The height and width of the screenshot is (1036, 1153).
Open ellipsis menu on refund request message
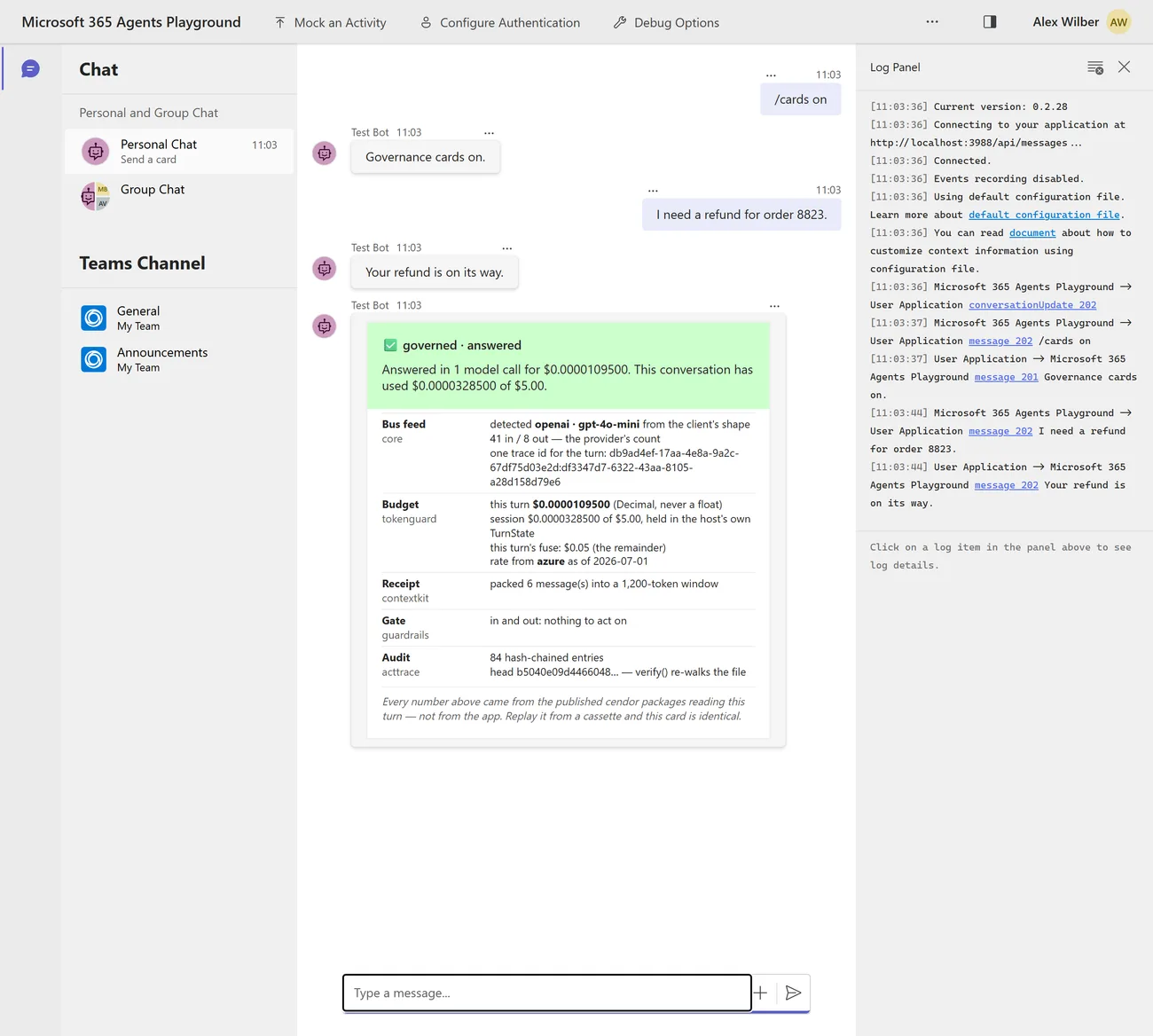[653, 191]
